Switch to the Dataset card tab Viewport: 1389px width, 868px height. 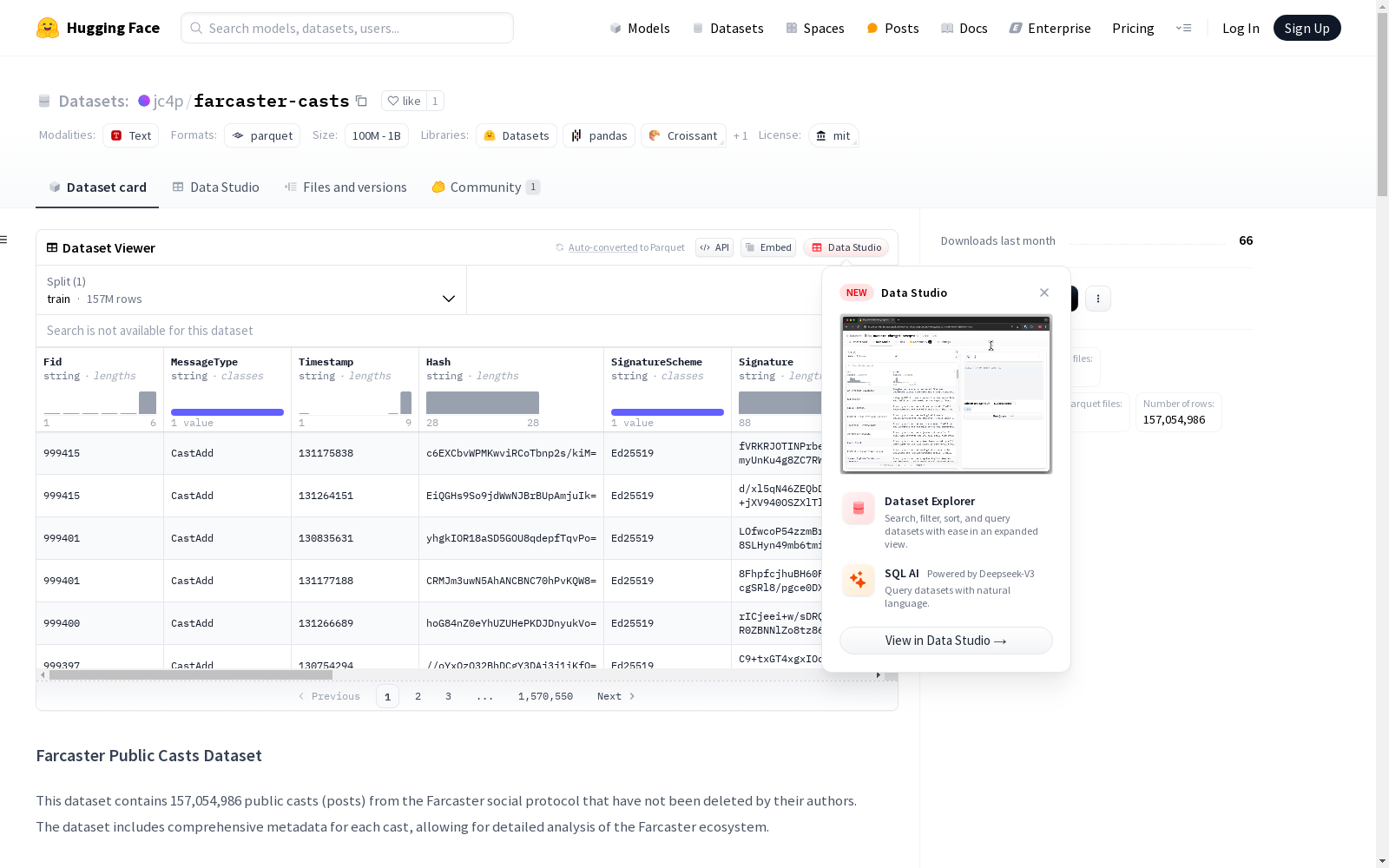click(97, 187)
